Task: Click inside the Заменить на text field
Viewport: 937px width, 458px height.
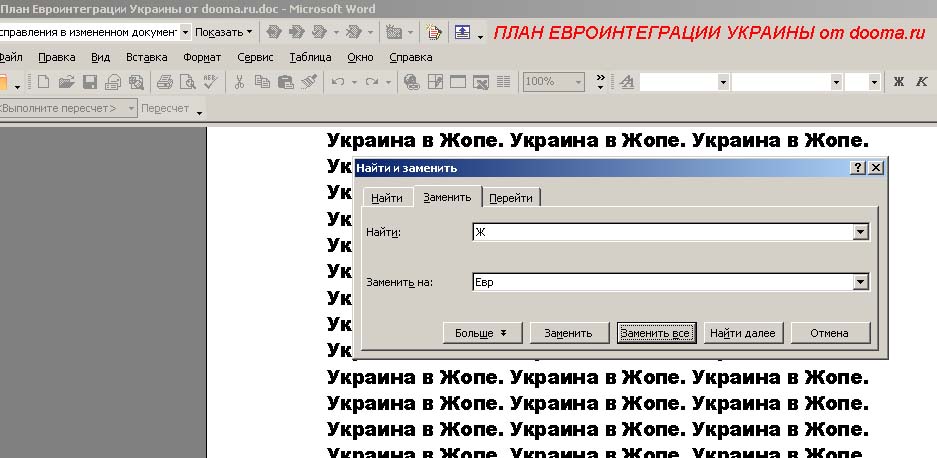Action: click(x=660, y=282)
